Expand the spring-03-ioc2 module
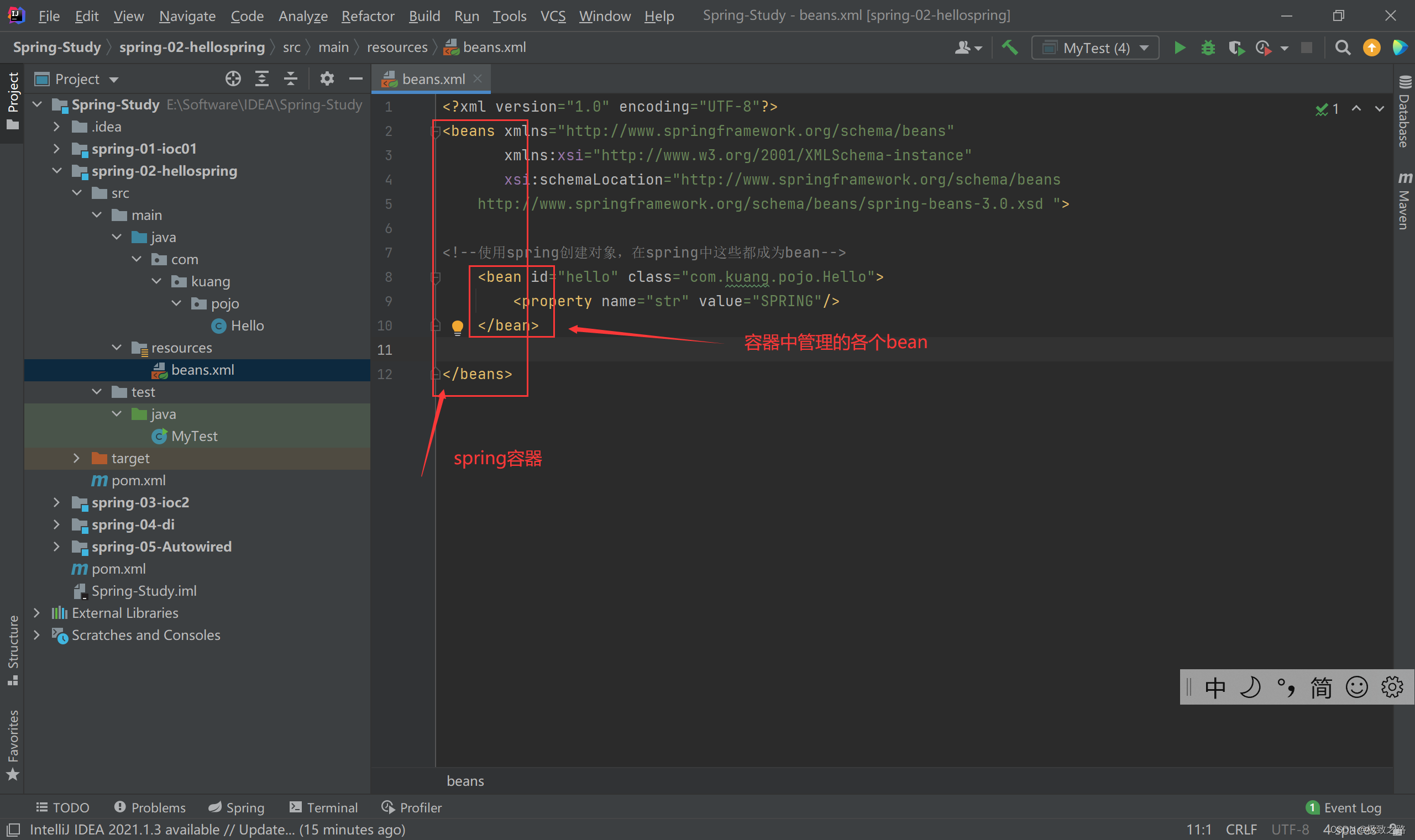 click(x=56, y=502)
